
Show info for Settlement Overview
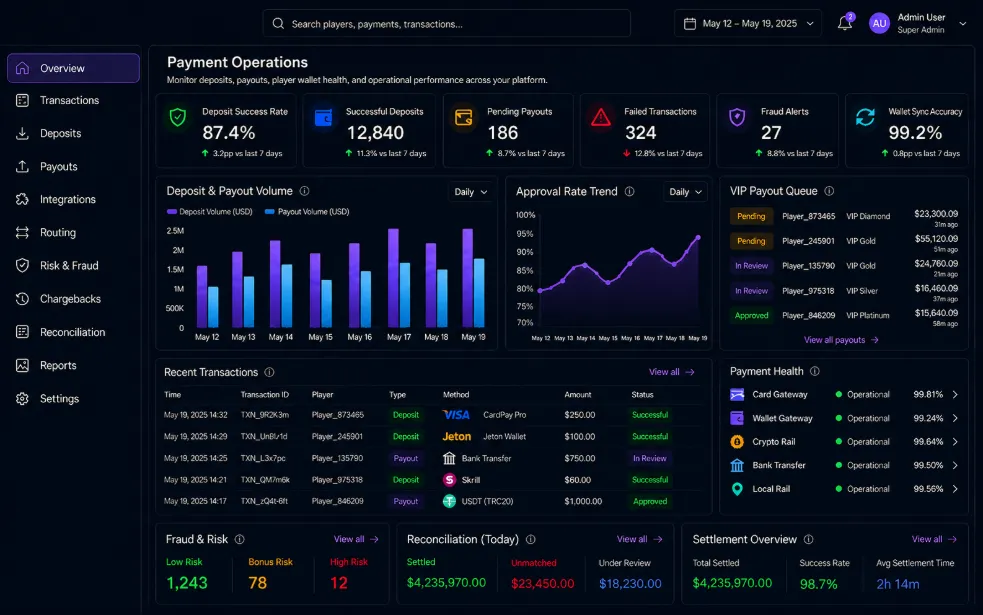[x=809, y=539]
